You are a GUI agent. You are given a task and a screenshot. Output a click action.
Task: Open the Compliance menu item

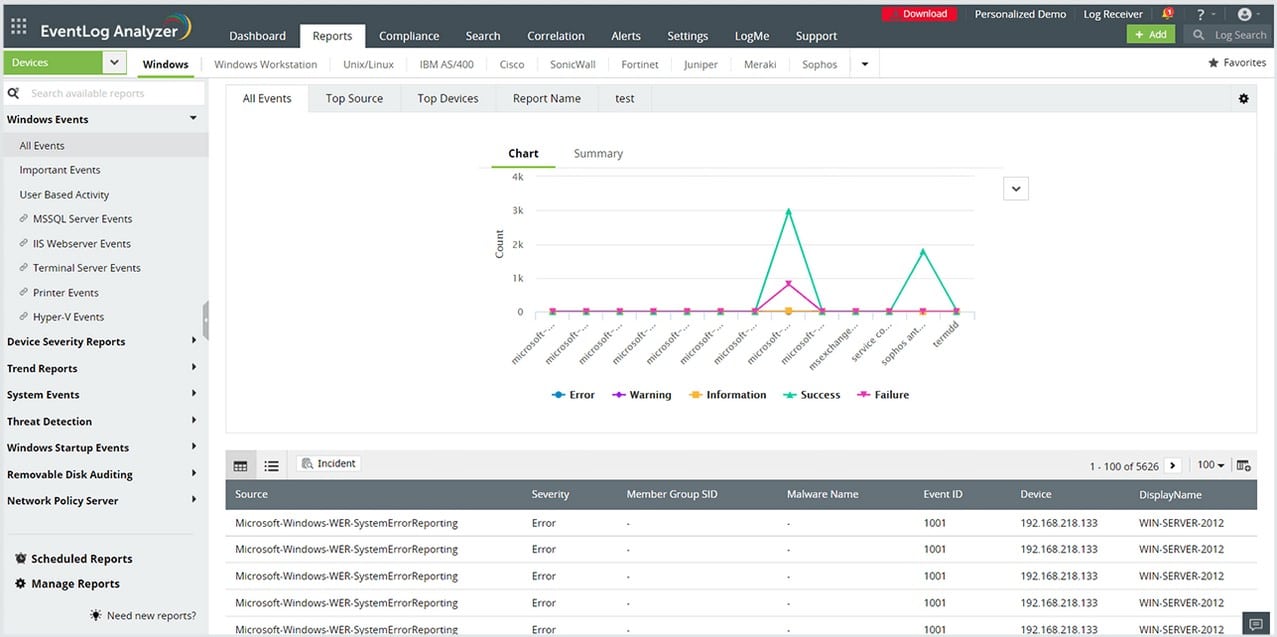pos(408,35)
